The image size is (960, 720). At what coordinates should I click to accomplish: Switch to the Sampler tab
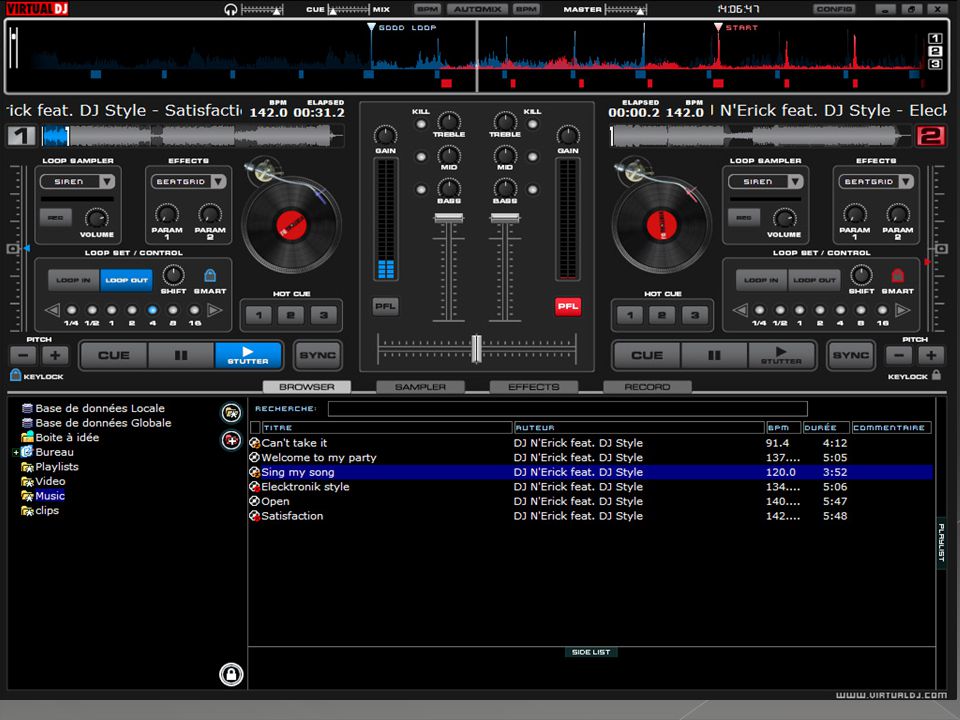(x=421, y=387)
